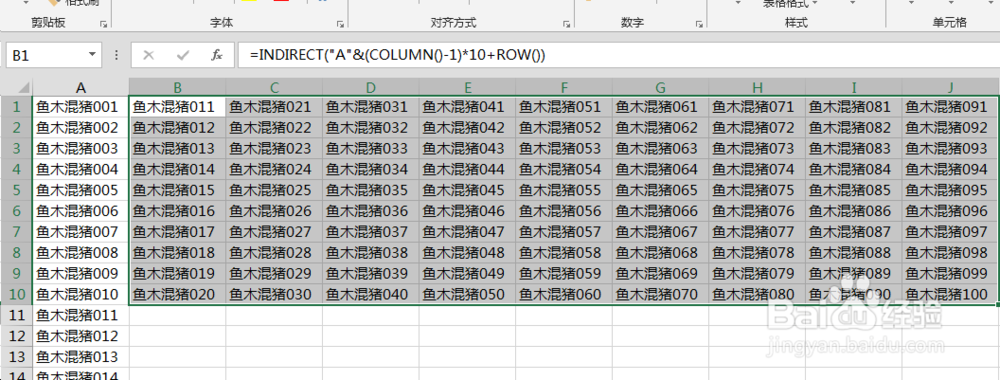This screenshot has height=380, width=1000.
Task: Click cell containing 鱼木混猪005 in column A
Action: [x=81, y=190]
